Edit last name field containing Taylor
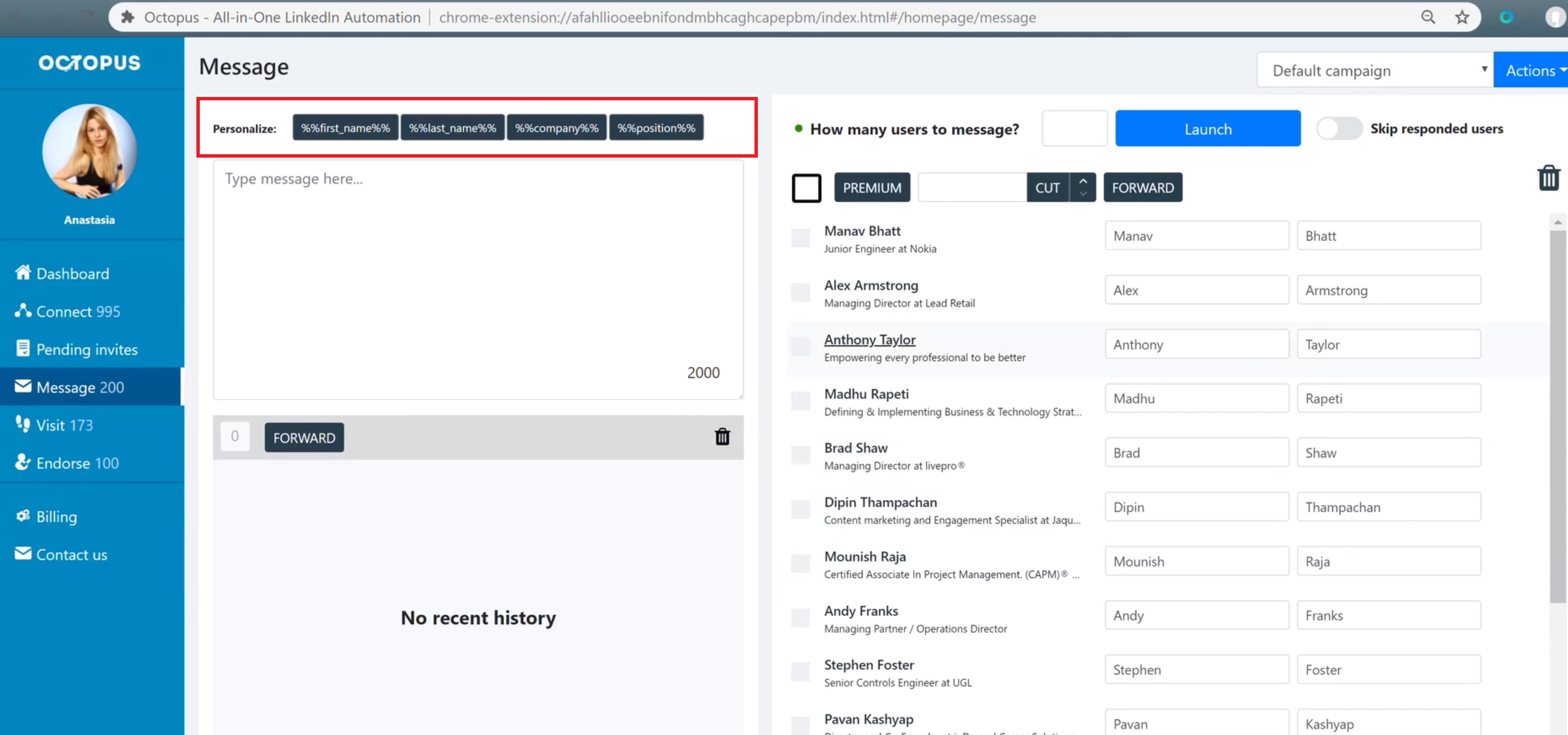The image size is (1568, 735). pos(1388,344)
